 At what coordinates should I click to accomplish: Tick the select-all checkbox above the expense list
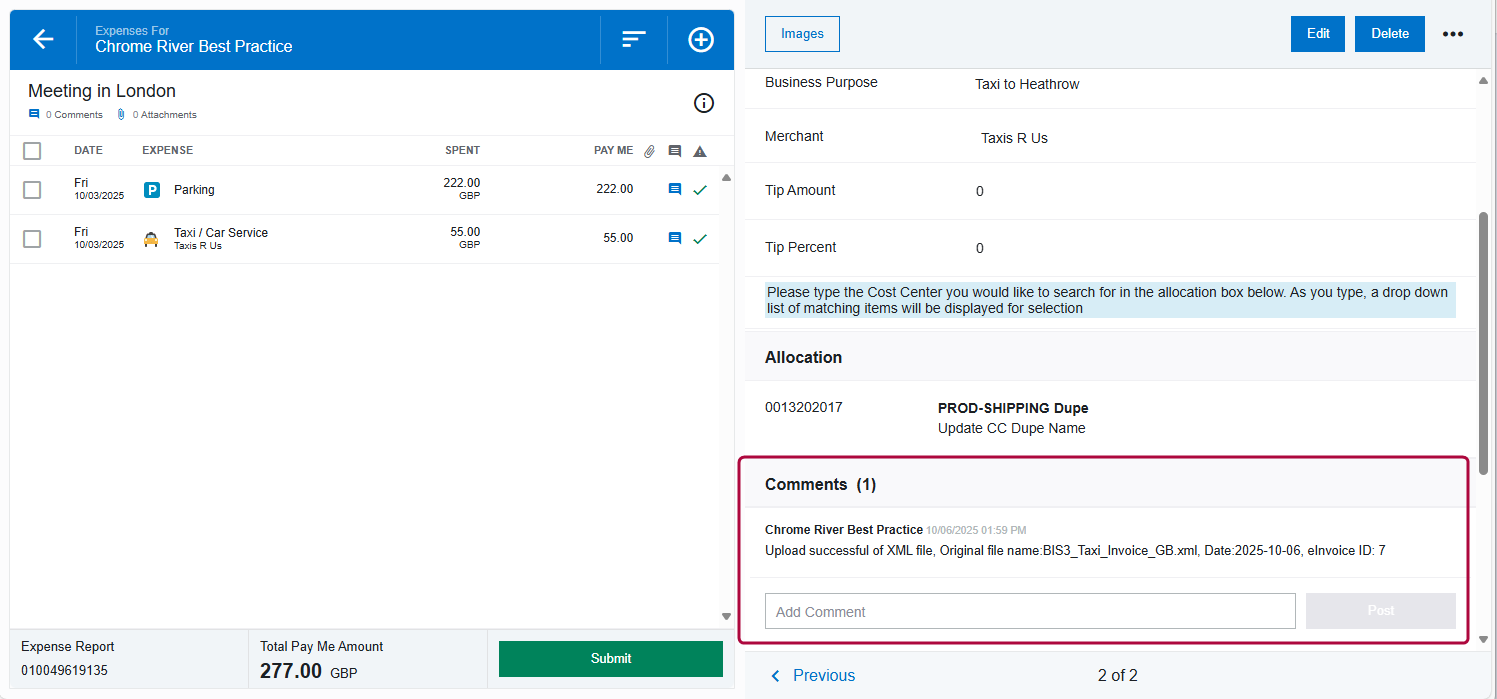click(x=31, y=150)
